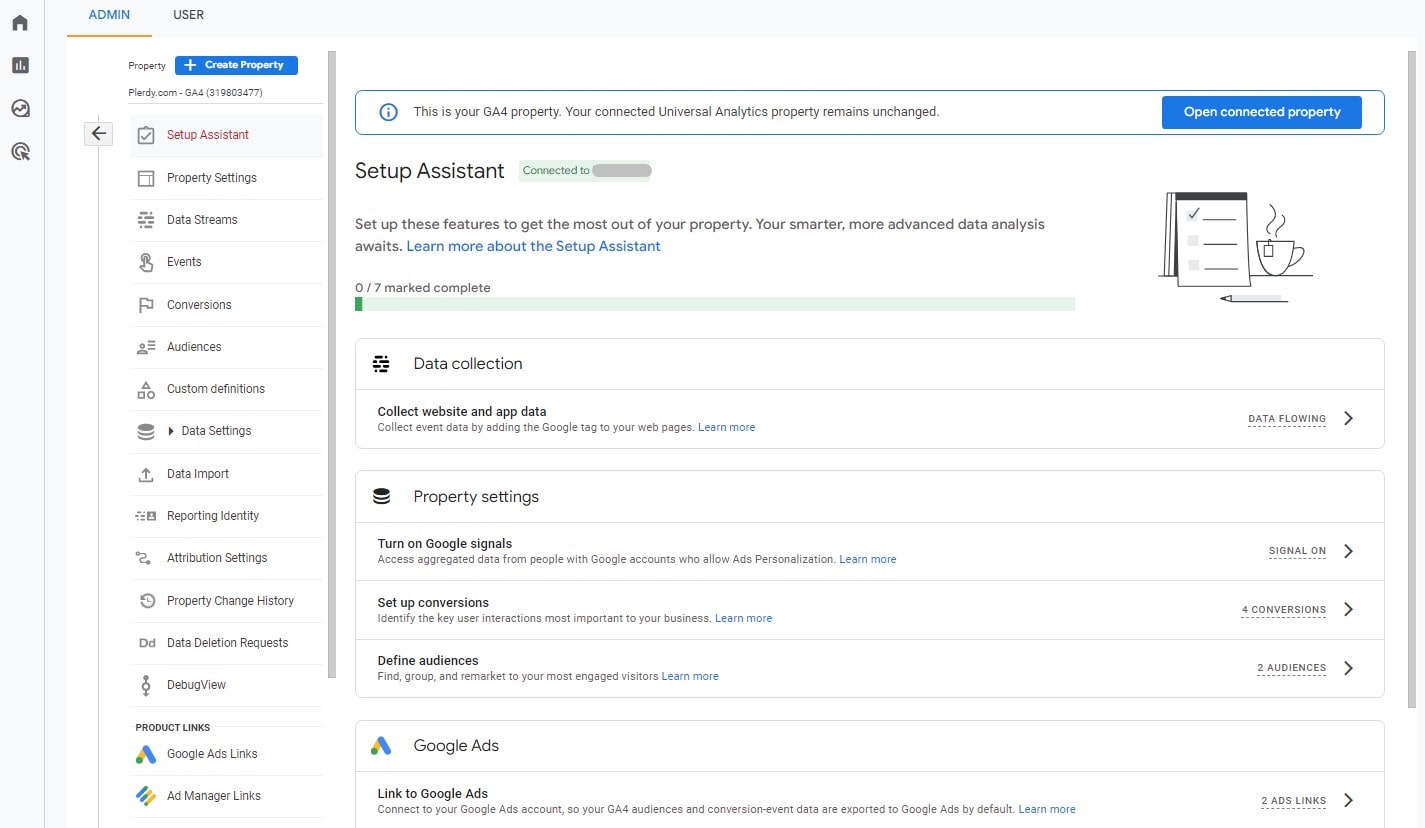Click the info icon in GA4 banner
The image size is (1425, 828).
[x=388, y=112]
